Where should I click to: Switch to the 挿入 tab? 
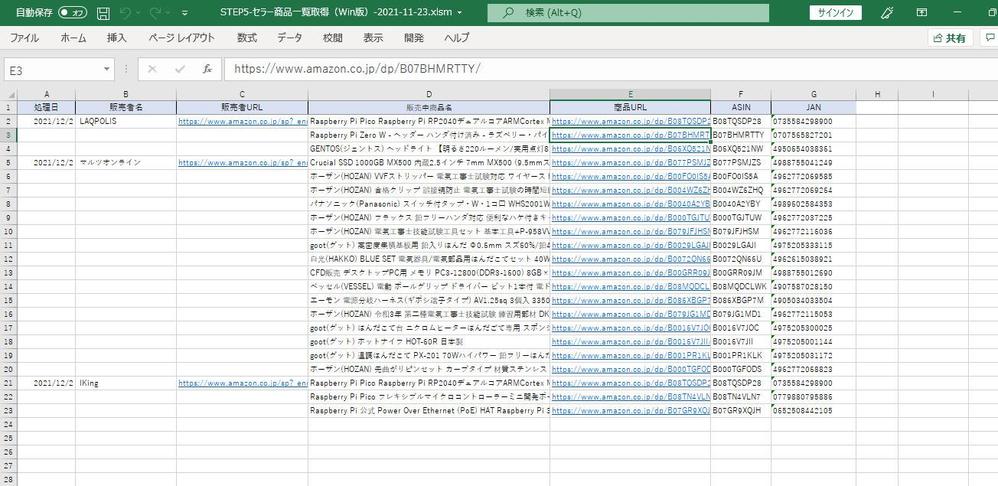coord(117,38)
